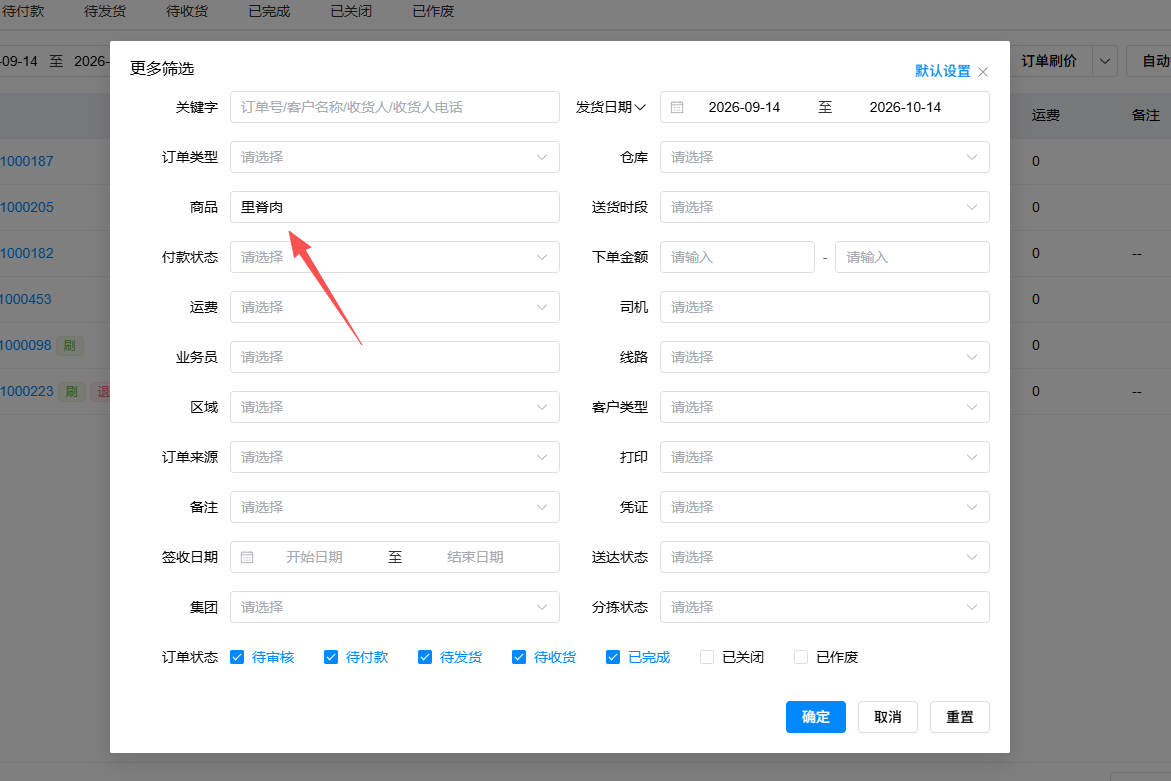Expand the 送达状态 dropdown
The image size is (1171, 781).
(x=824, y=558)
